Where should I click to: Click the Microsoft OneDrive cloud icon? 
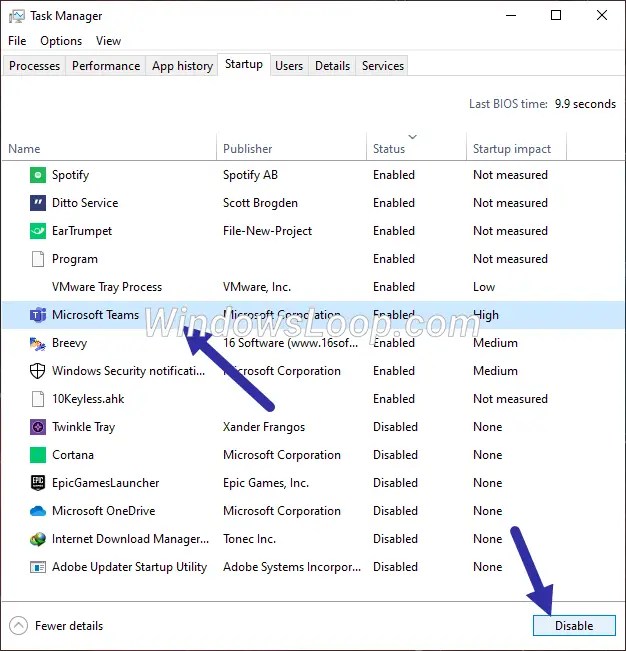tap(38, 511)
